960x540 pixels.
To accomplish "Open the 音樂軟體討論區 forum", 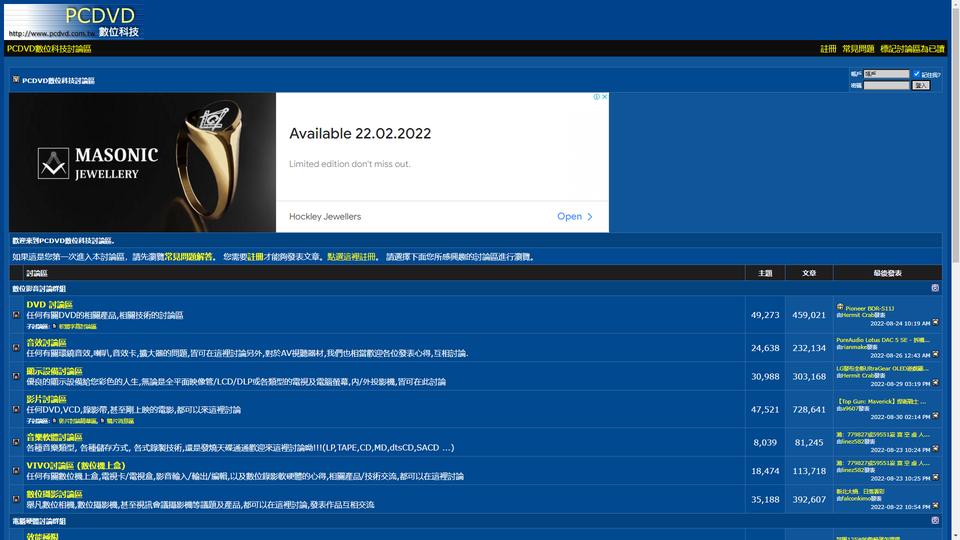I will click(x=54, y=437).
